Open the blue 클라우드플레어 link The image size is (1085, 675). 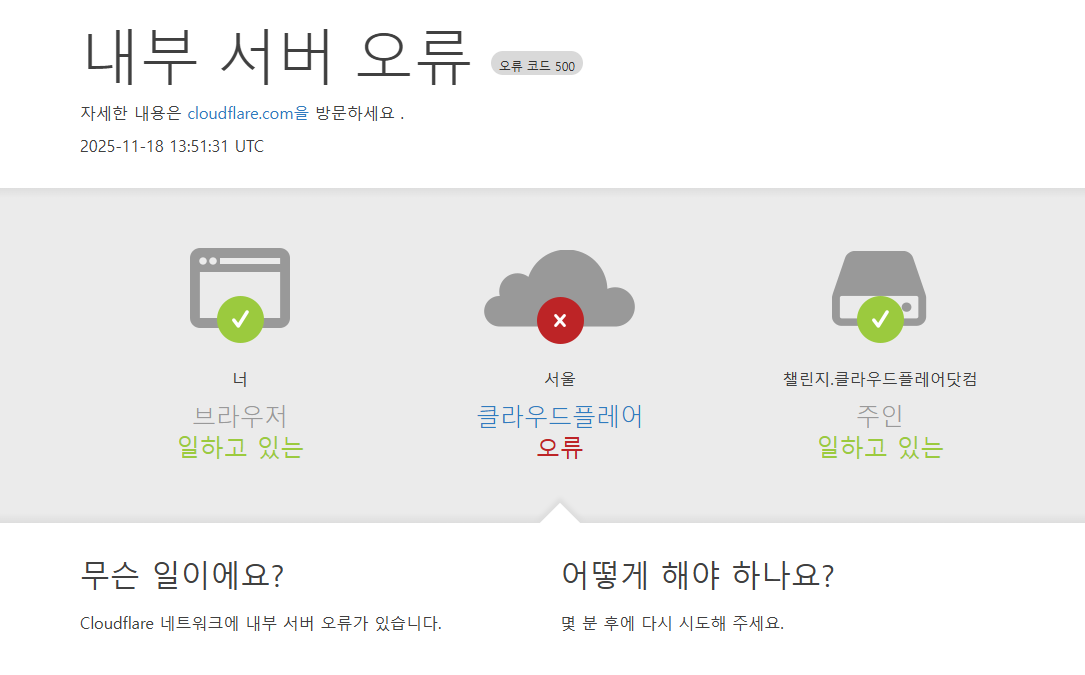(560, 416)
